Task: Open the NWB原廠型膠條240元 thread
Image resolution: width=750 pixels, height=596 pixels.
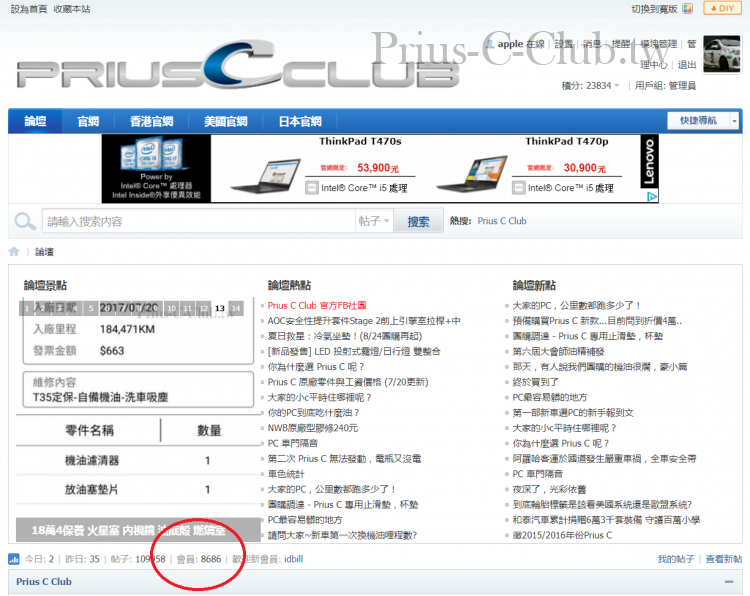Action: [x=312, y=428]
